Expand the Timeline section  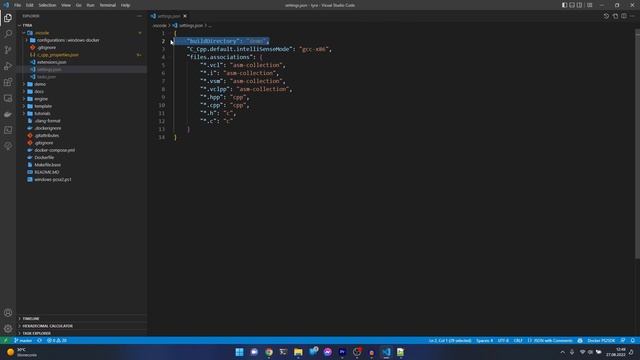(x=82, y=318)
